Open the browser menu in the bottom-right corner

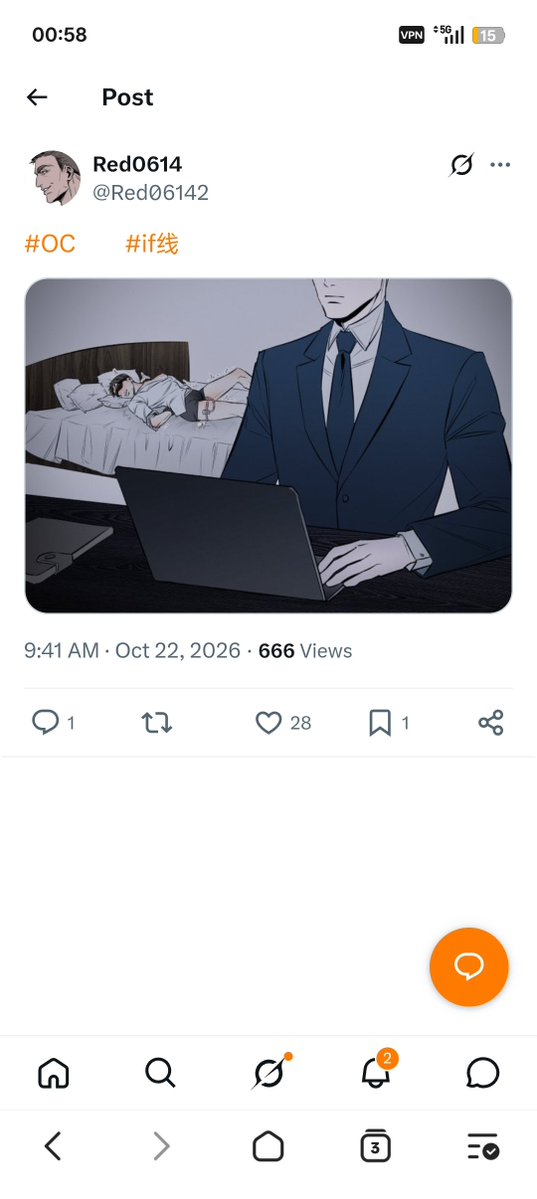(x=483, y=1146)
